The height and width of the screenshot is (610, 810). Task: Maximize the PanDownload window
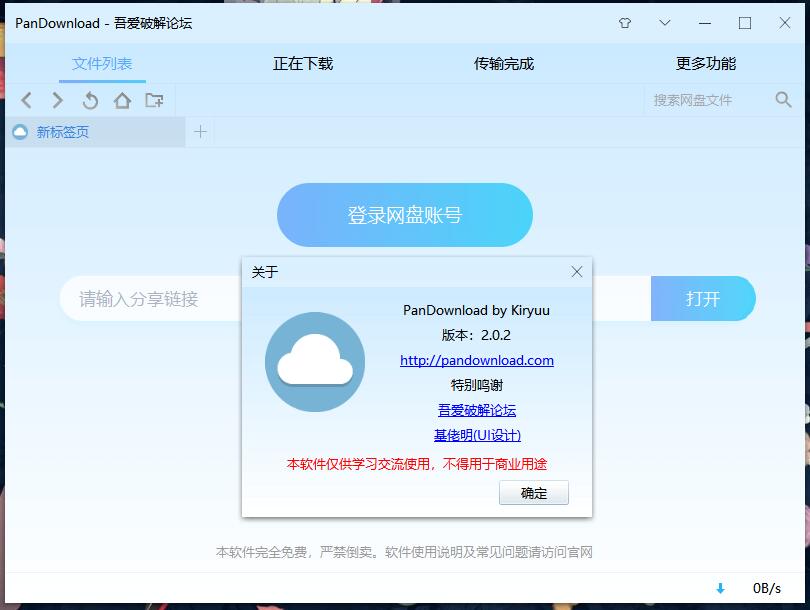tap(745, 23)
